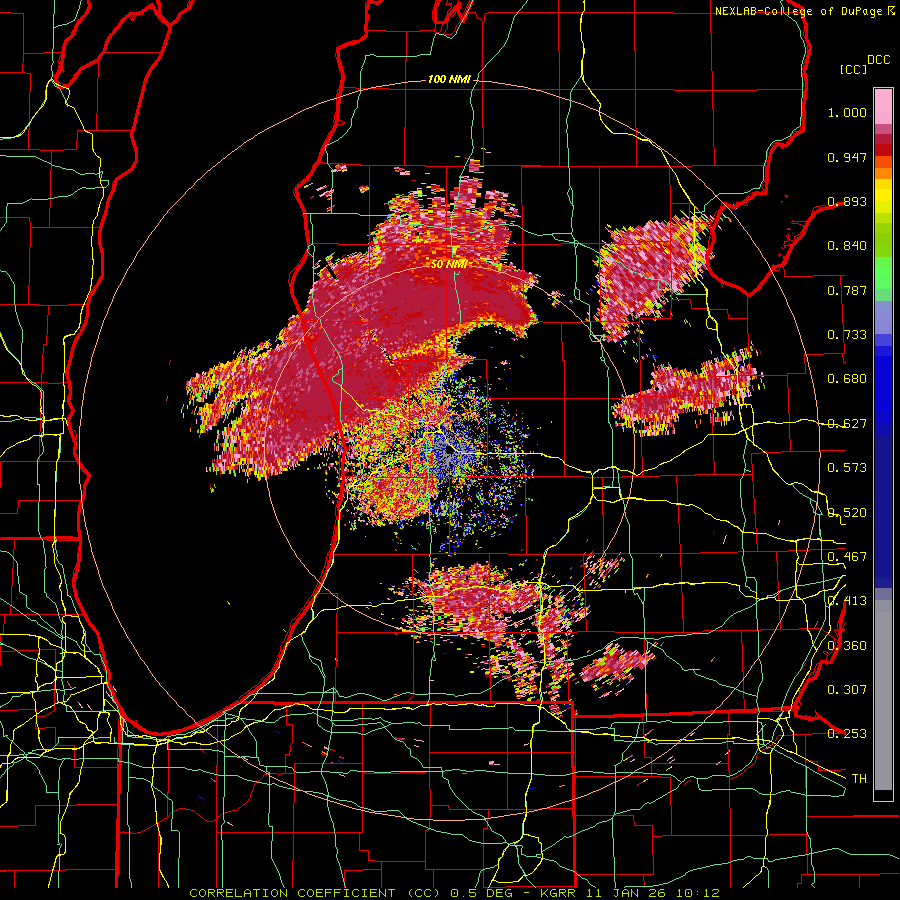Select the 0.947 scale value

847,157
